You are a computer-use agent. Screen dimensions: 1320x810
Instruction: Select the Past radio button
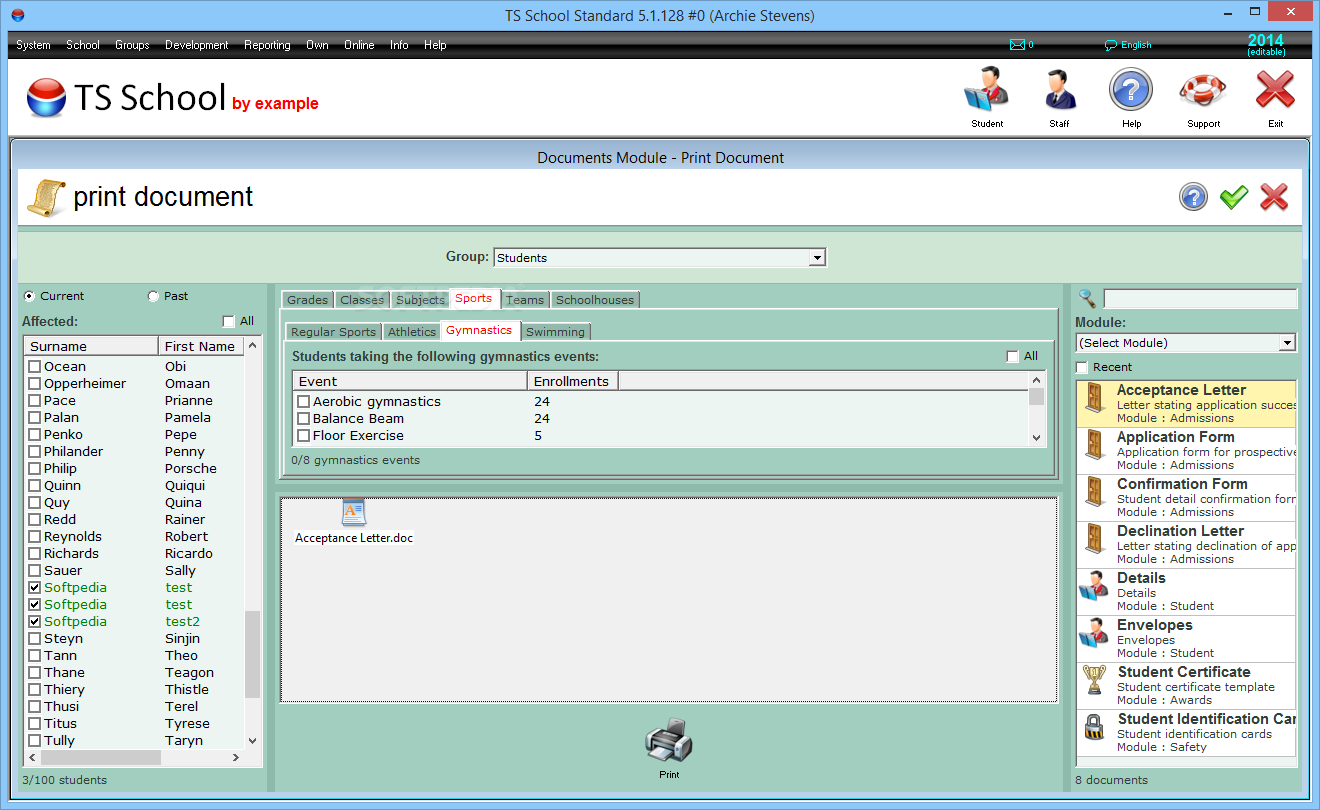click(153, 296)
